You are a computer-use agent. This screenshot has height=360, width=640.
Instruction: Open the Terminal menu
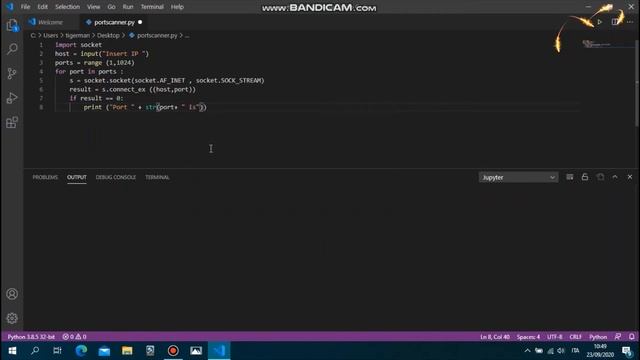click(152, 7)
